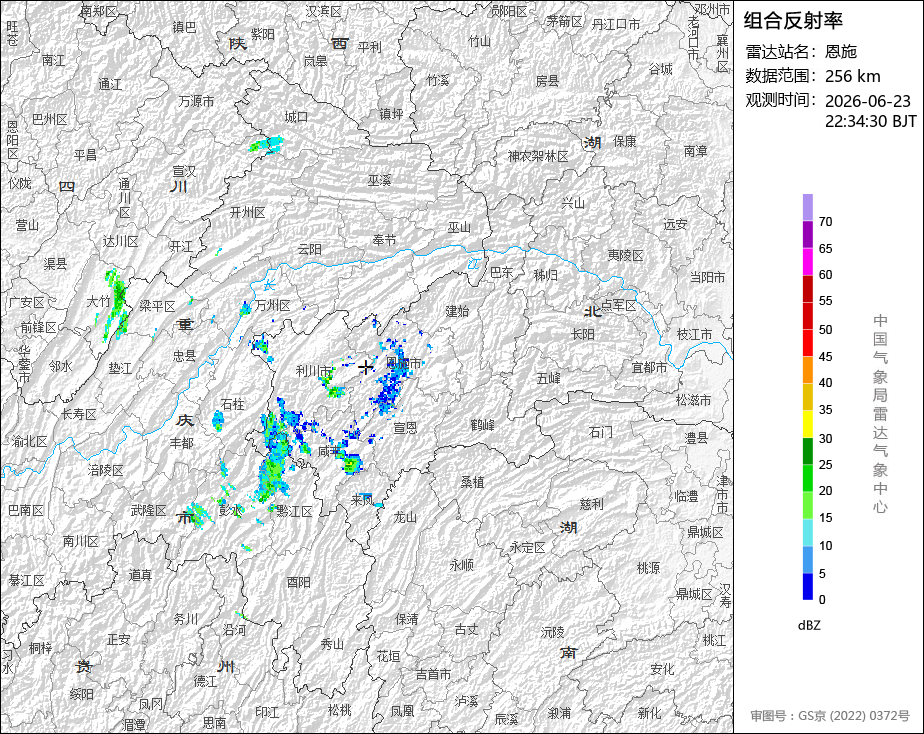Click the map label '巫溪'
The image size is (924, 734).
coord(380,180)
